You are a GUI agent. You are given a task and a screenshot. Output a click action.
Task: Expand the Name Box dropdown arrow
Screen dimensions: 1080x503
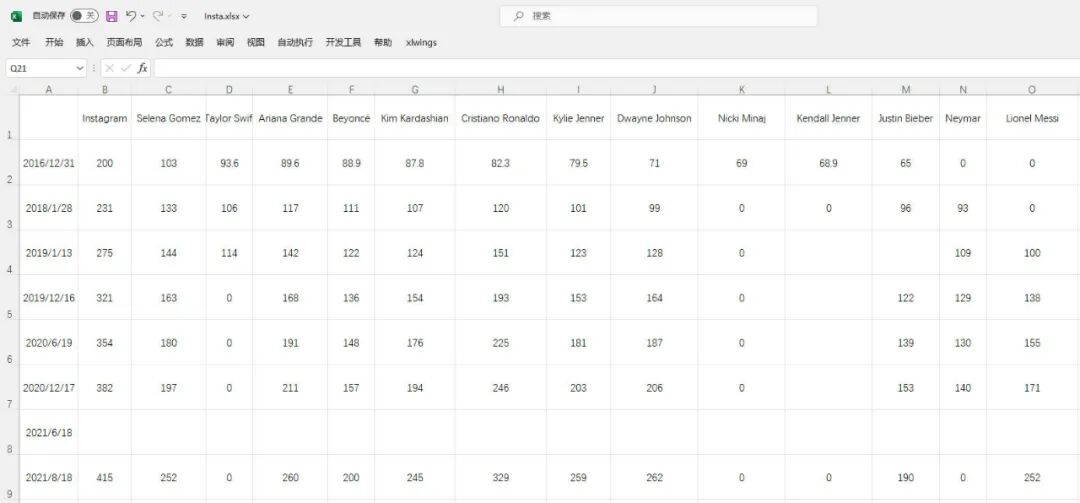click(80, 68)
